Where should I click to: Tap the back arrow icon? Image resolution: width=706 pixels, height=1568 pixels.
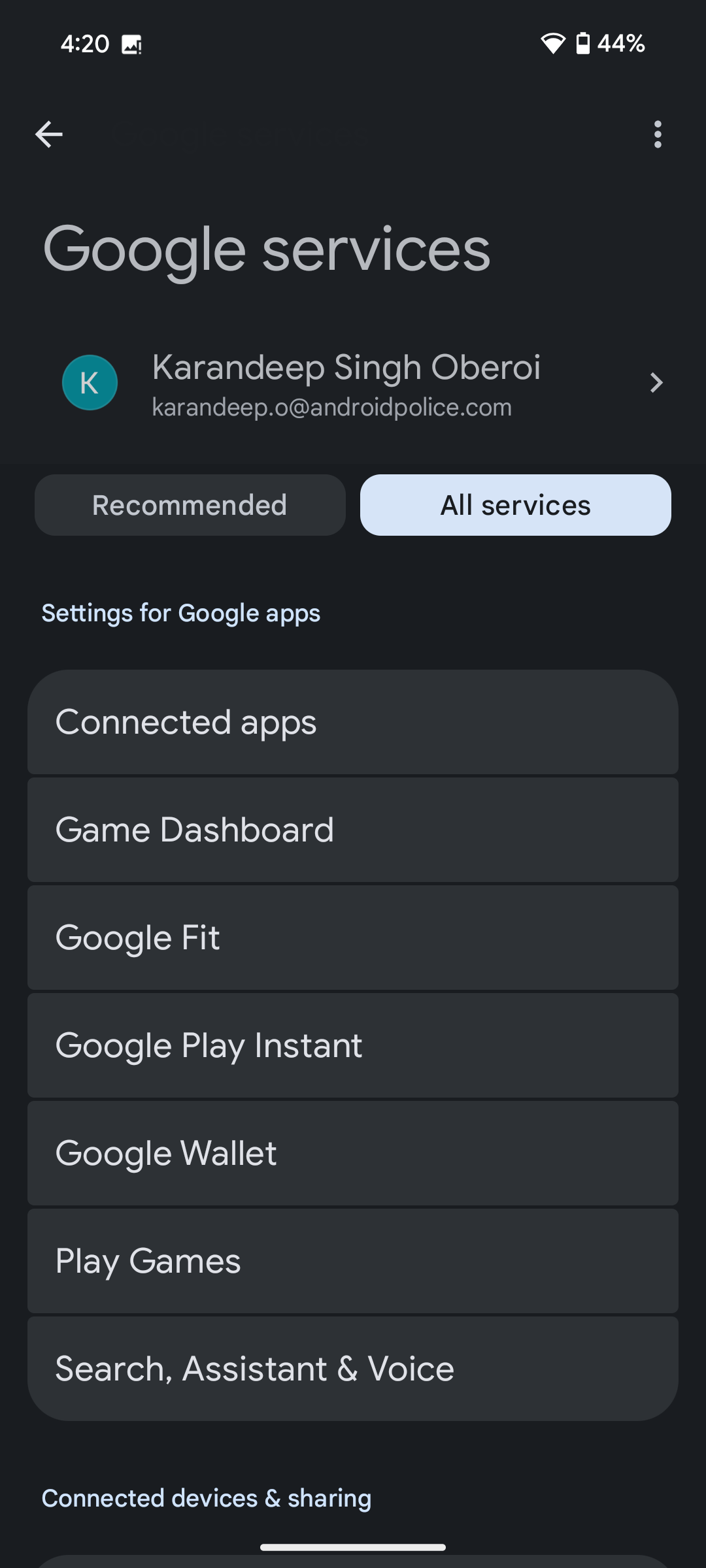pos(49,135)
